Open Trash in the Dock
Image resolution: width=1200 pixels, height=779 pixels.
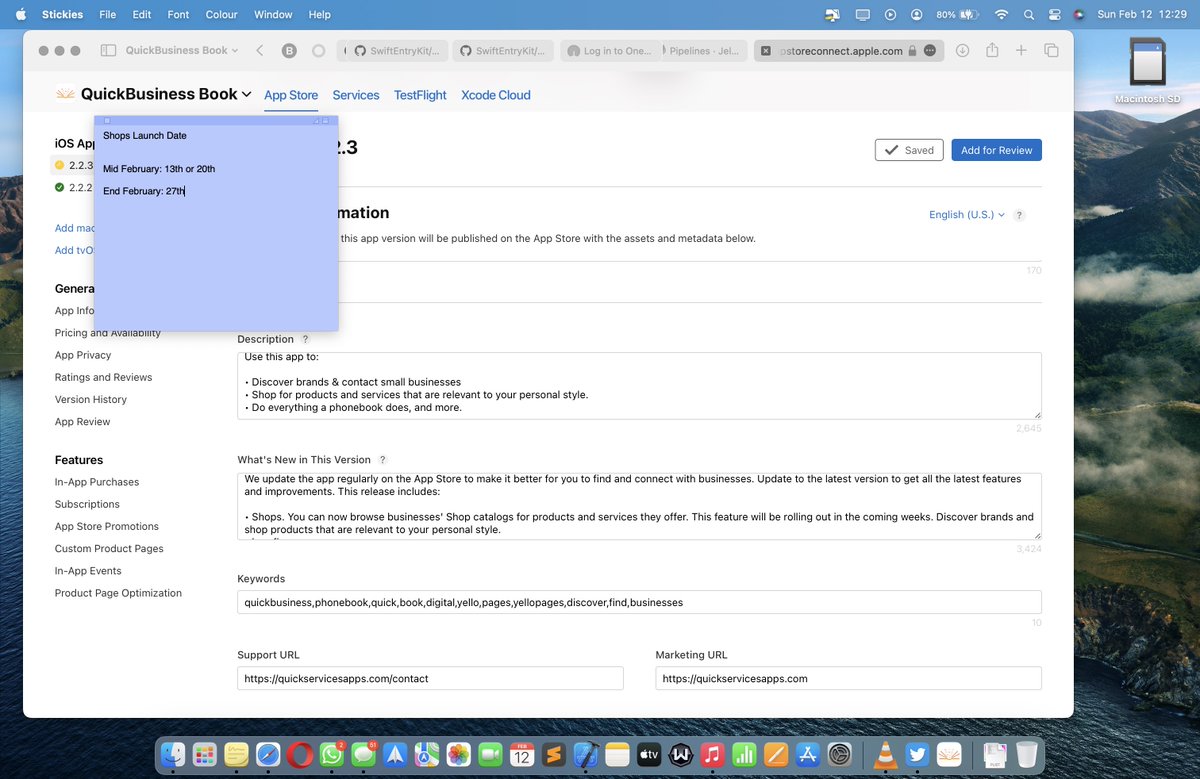pyautogui.click(x=1026, y=754)
